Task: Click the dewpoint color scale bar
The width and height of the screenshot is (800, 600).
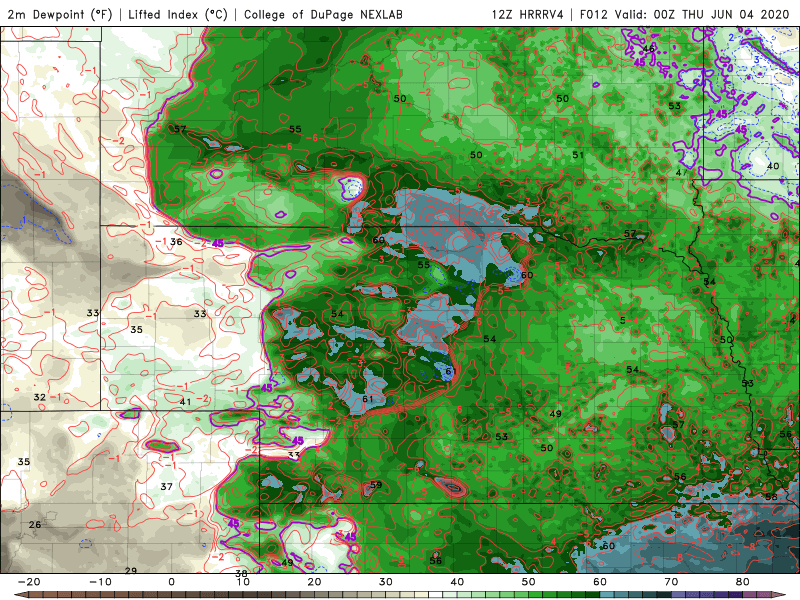Action: (x=401, y=595)
